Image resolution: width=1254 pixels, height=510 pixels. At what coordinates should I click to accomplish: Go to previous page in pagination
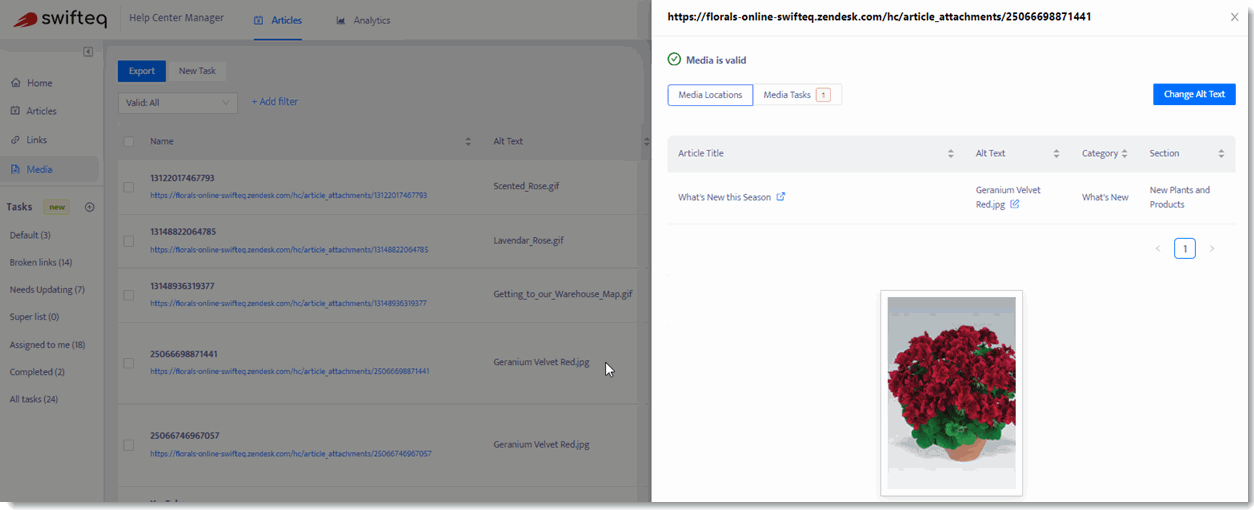point(1158,248)
